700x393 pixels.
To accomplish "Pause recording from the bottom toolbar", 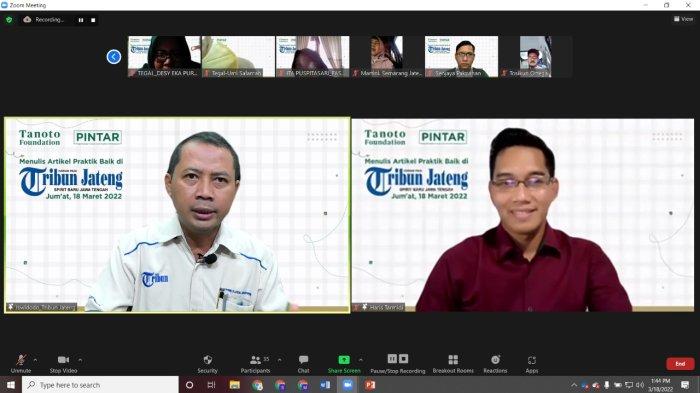I will [392, 359].
